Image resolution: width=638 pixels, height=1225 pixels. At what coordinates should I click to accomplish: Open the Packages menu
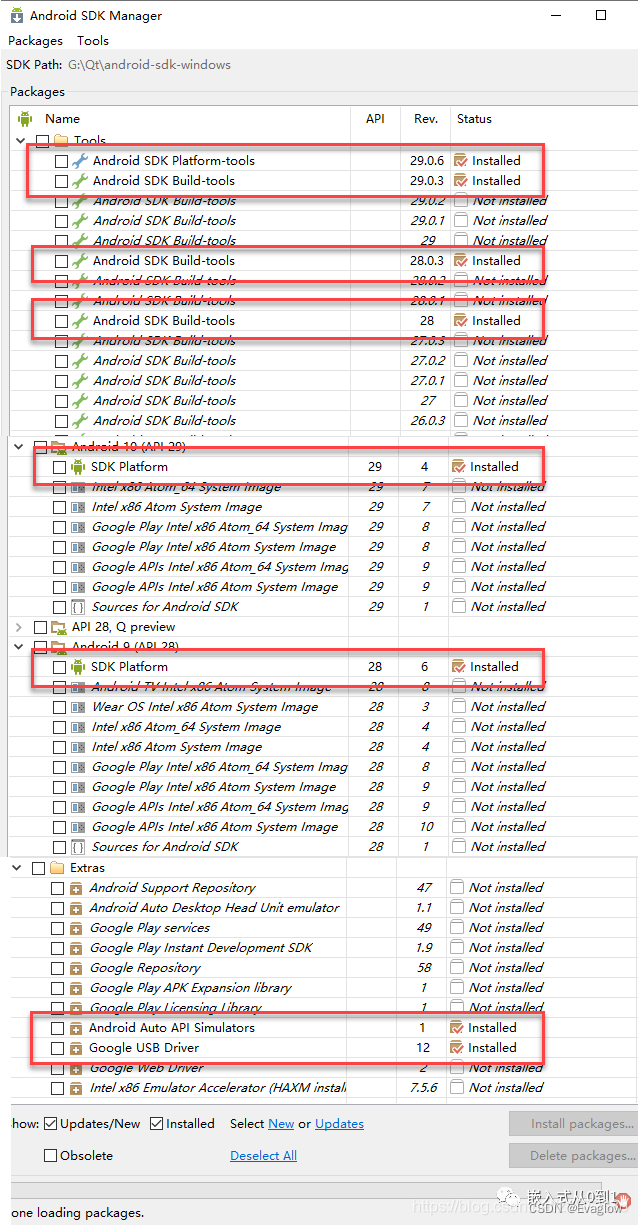(35, 41)
